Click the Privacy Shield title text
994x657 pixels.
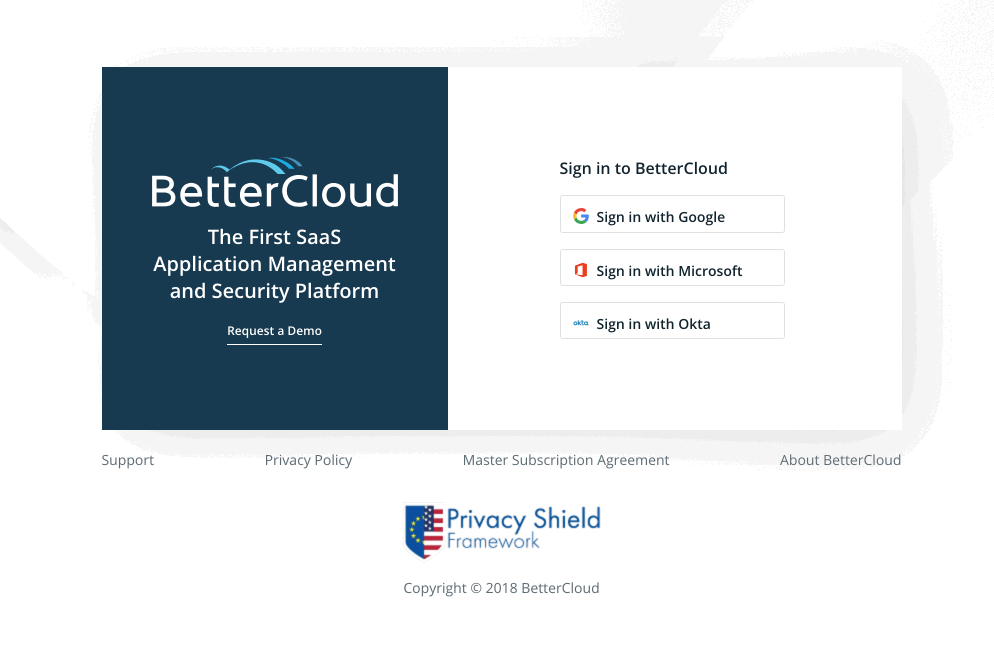(x=524, y=519)
